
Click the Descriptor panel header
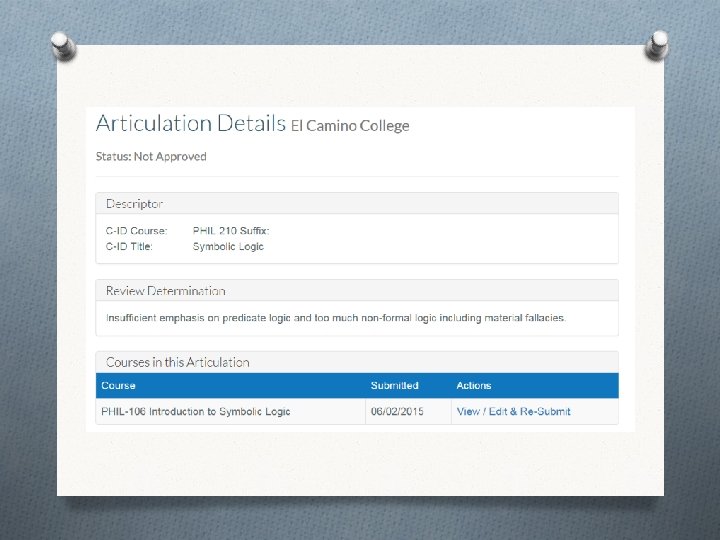134,203
